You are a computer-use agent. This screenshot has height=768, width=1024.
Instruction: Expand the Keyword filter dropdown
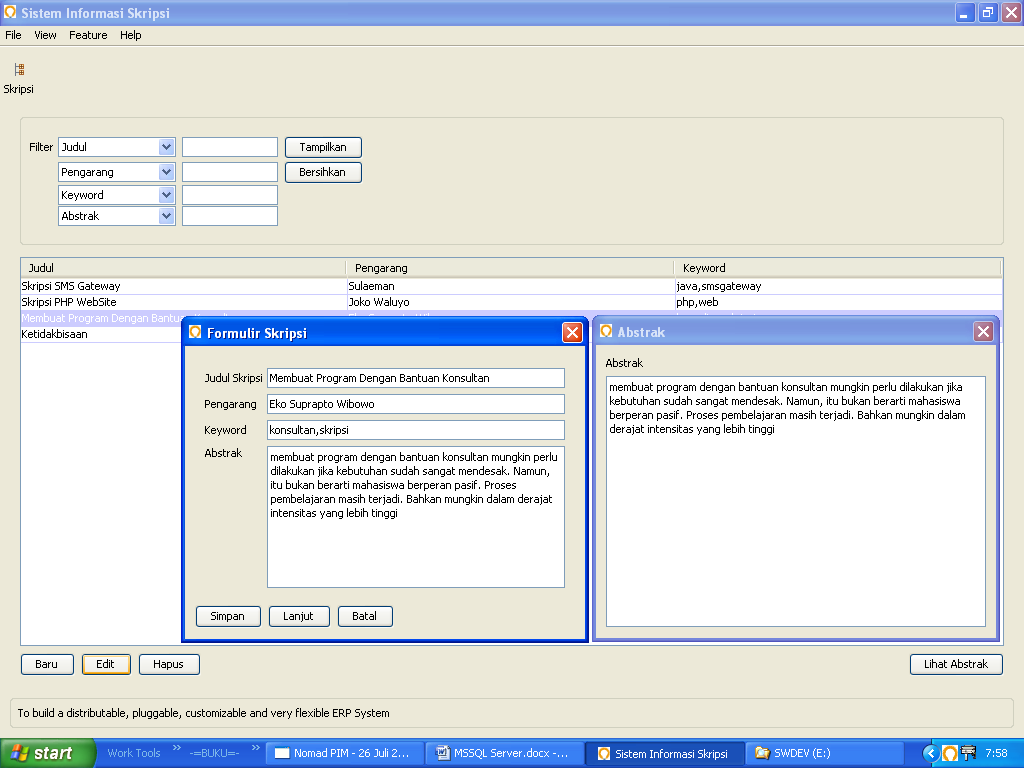[167, 195]
